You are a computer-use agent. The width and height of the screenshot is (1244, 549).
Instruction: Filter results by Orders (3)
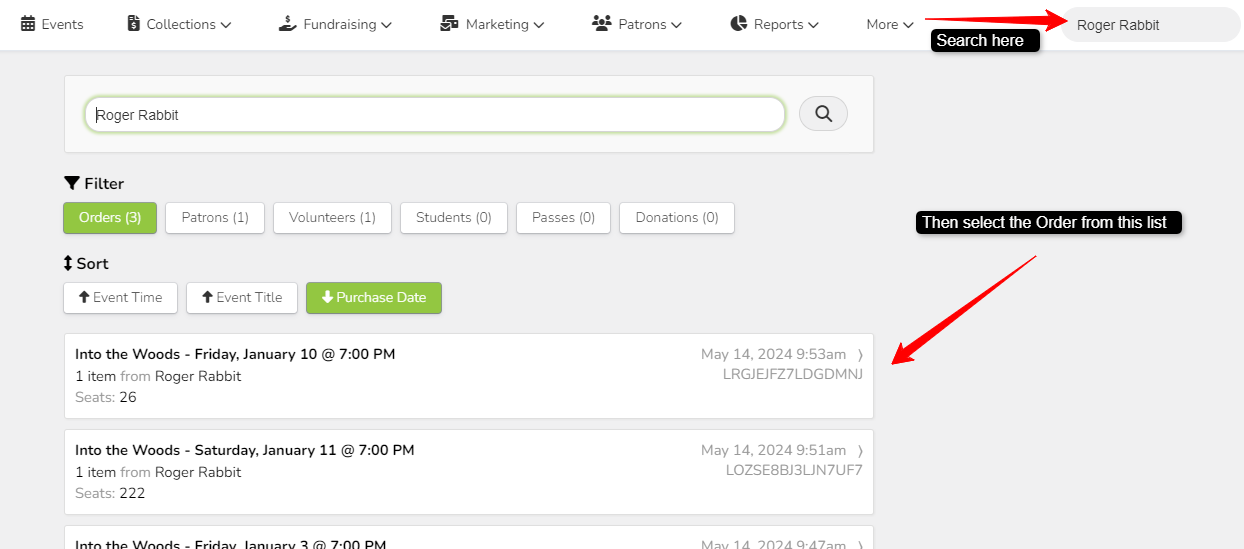coord(110,218)
